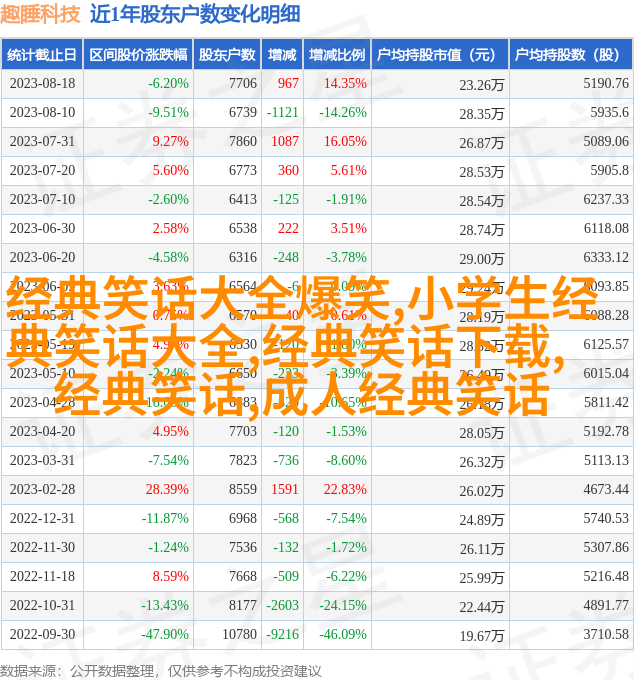
Task: Select the 统计截止日 column header
Action: click(x=42, y=55)
